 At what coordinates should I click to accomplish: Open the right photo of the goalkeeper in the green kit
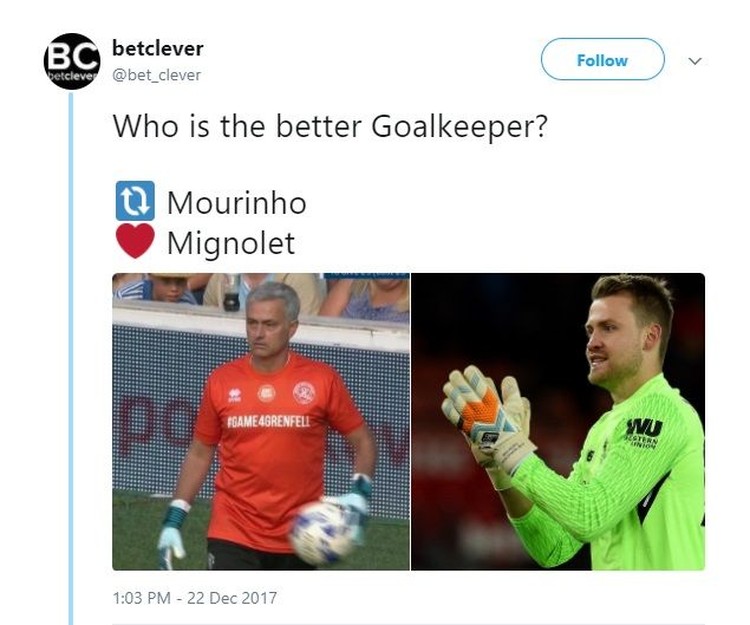[x=558, y=421]
